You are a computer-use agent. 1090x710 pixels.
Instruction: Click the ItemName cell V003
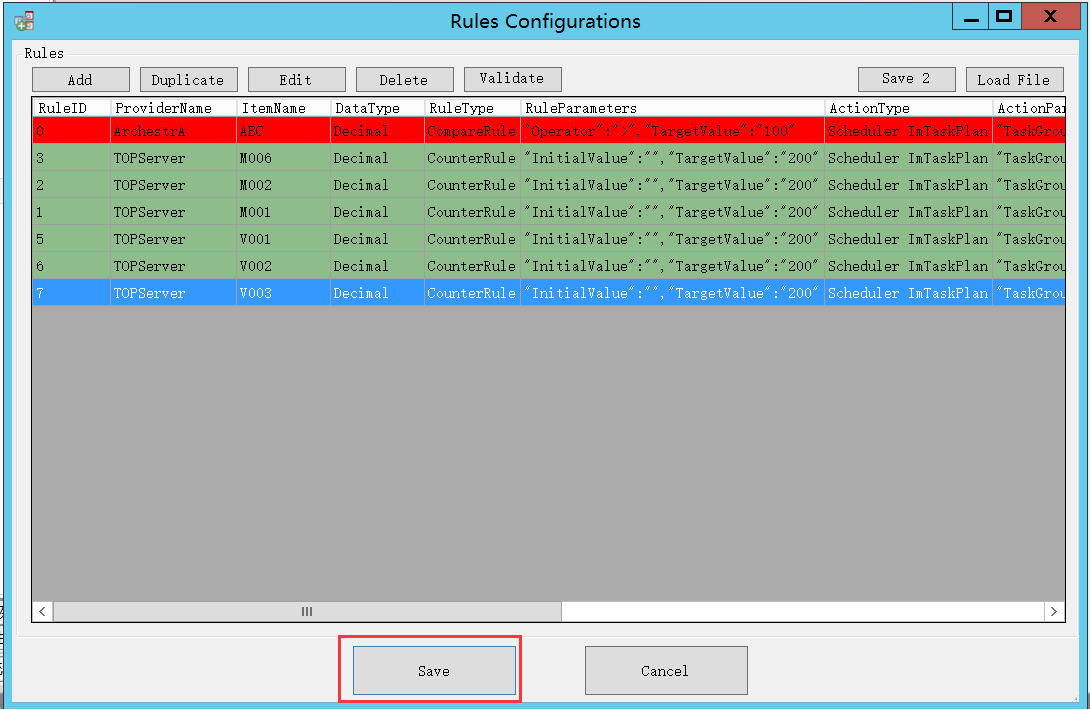click(283, 293)
